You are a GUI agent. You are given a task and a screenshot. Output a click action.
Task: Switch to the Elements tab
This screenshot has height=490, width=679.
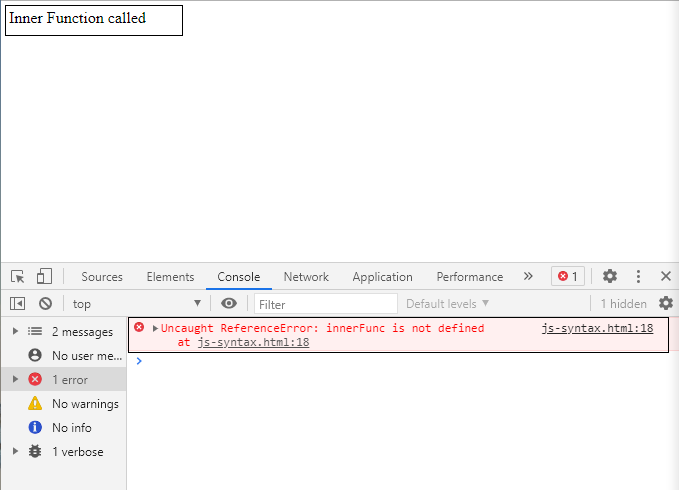170,277
